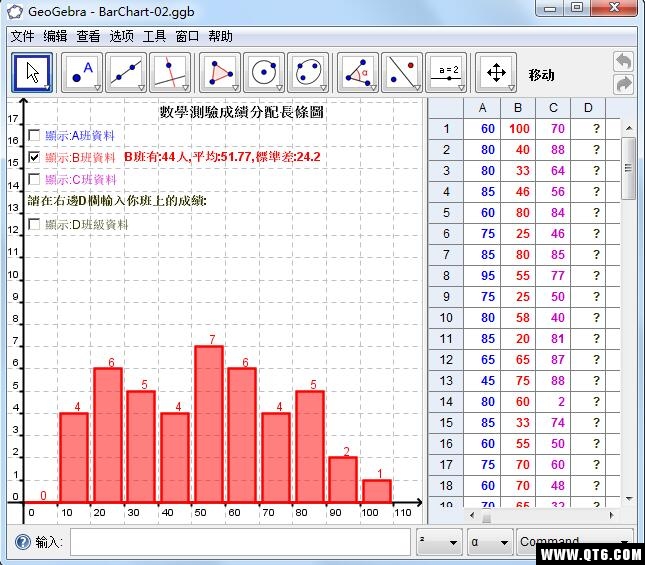645x565 pixels.
Task: Uncheck the B班資料 display checkbox
Action: tap(34, 157)
